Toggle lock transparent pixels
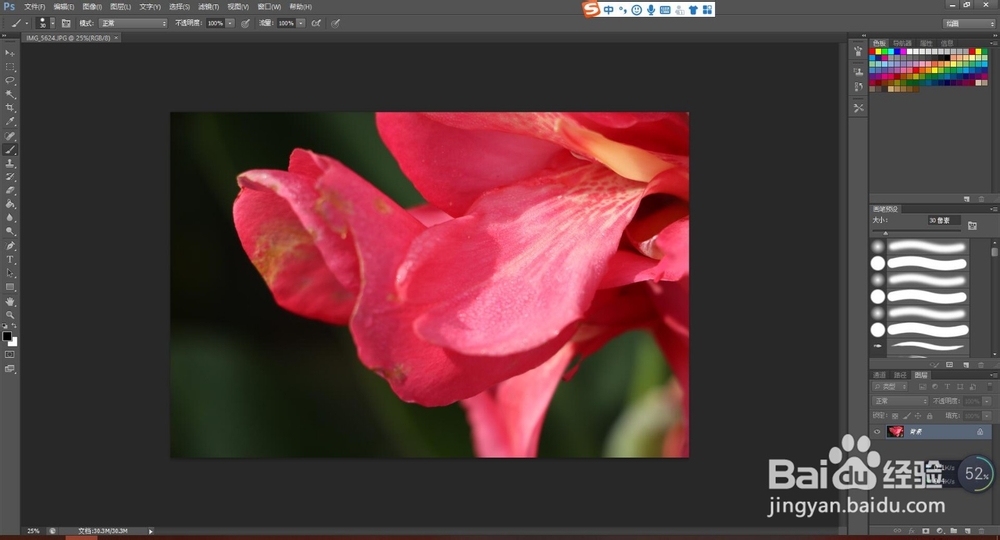 [895, 416]
